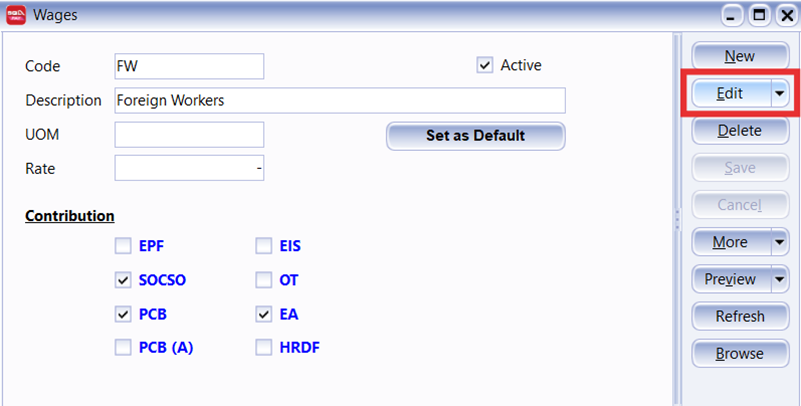The height and width of the screenshot is (406, 801).
Task: Open Browse view button
Action: (x=739, y=353)
